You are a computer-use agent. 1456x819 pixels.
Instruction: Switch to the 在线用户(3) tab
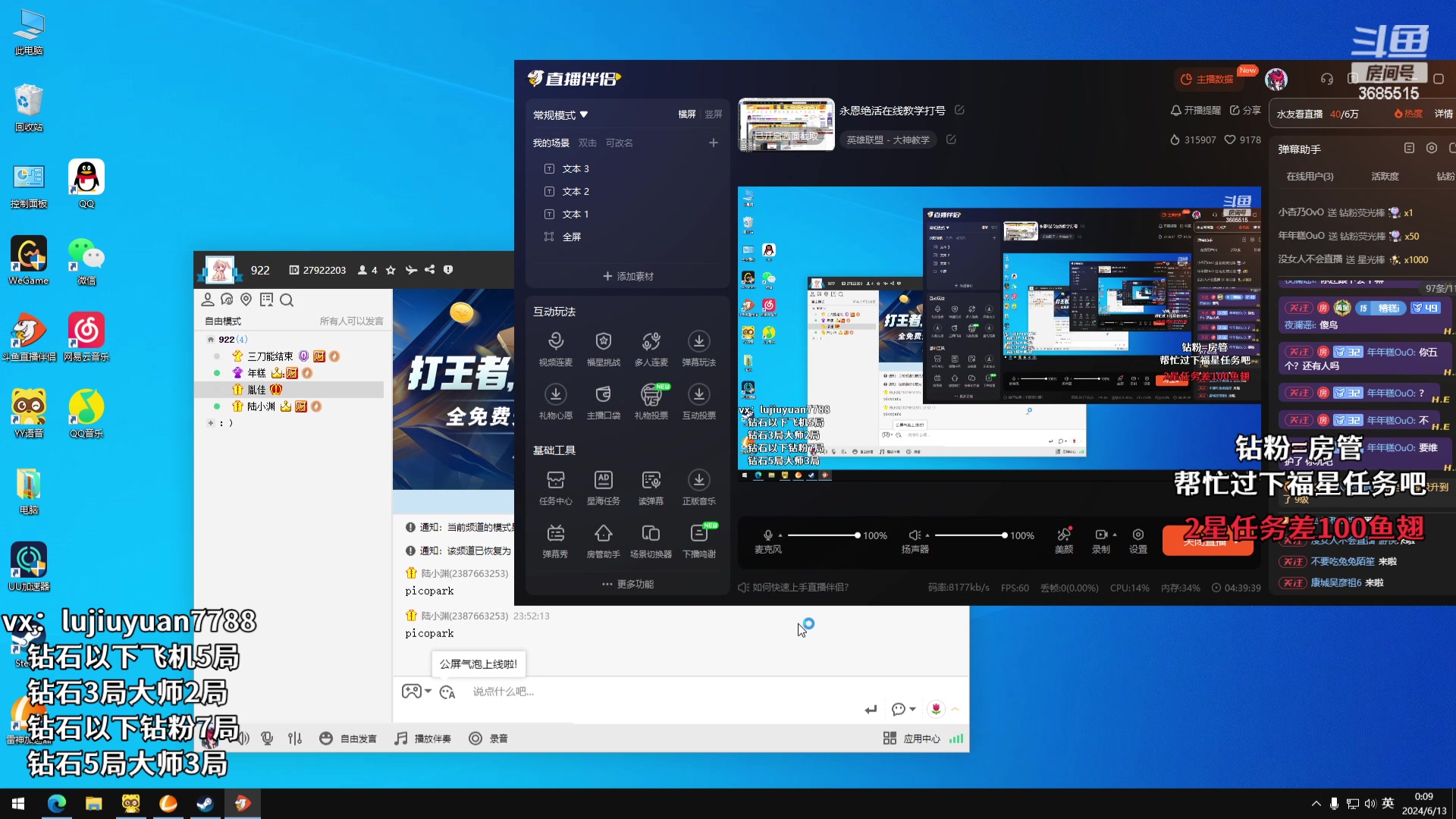1310,177
